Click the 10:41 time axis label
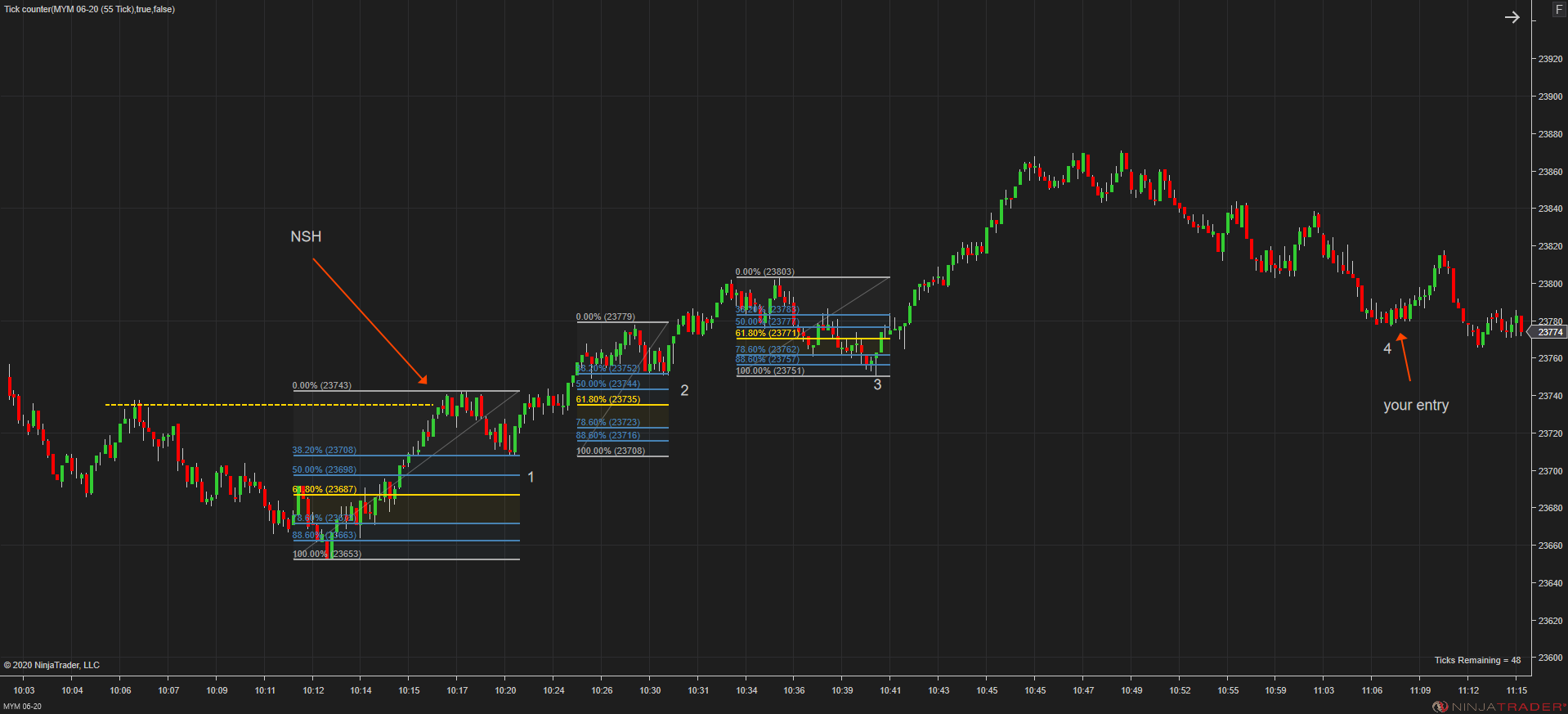This screenshot has height=714, width=1568. click(x=890, y=690)
